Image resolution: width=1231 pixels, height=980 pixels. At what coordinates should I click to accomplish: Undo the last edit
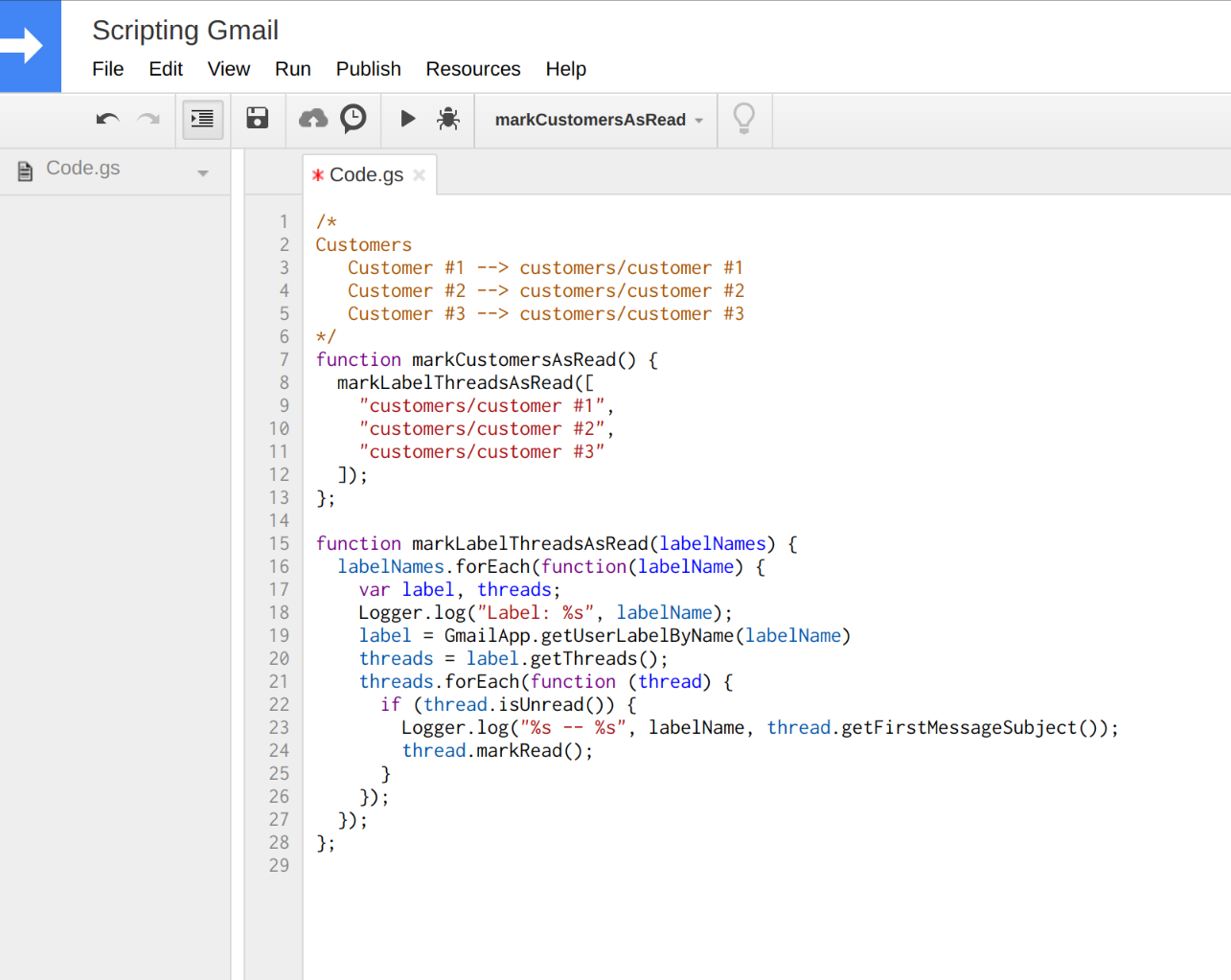tap(107, 119)
